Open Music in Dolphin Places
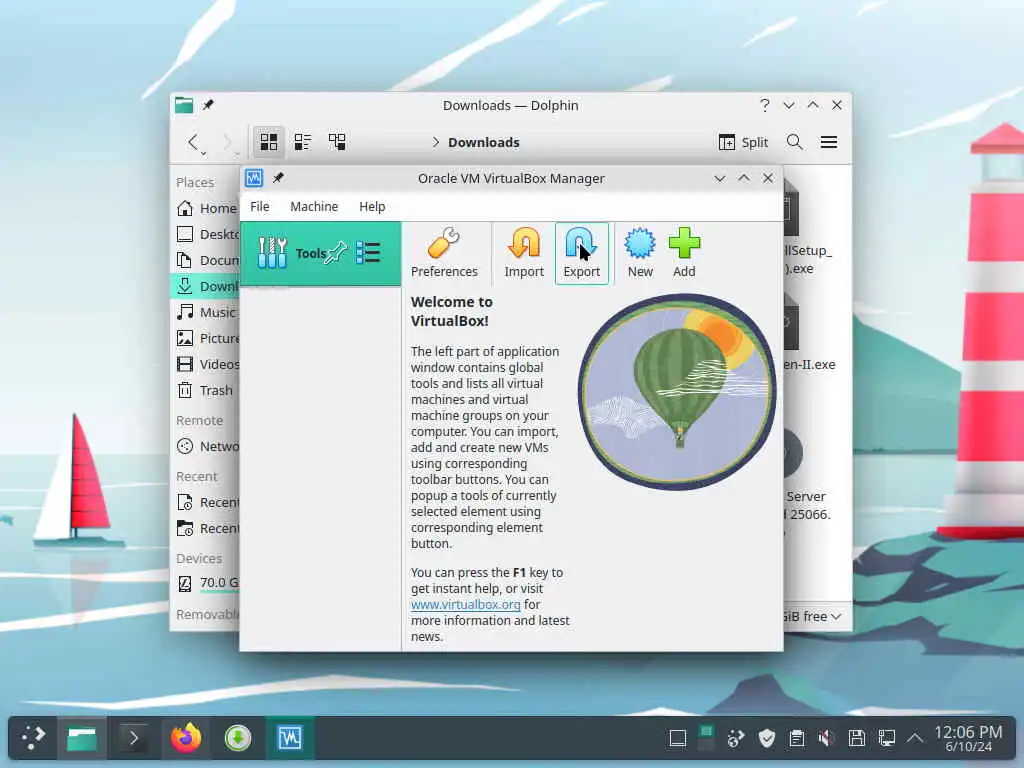This screenshot has width=1024, height=768. [206, 312]
